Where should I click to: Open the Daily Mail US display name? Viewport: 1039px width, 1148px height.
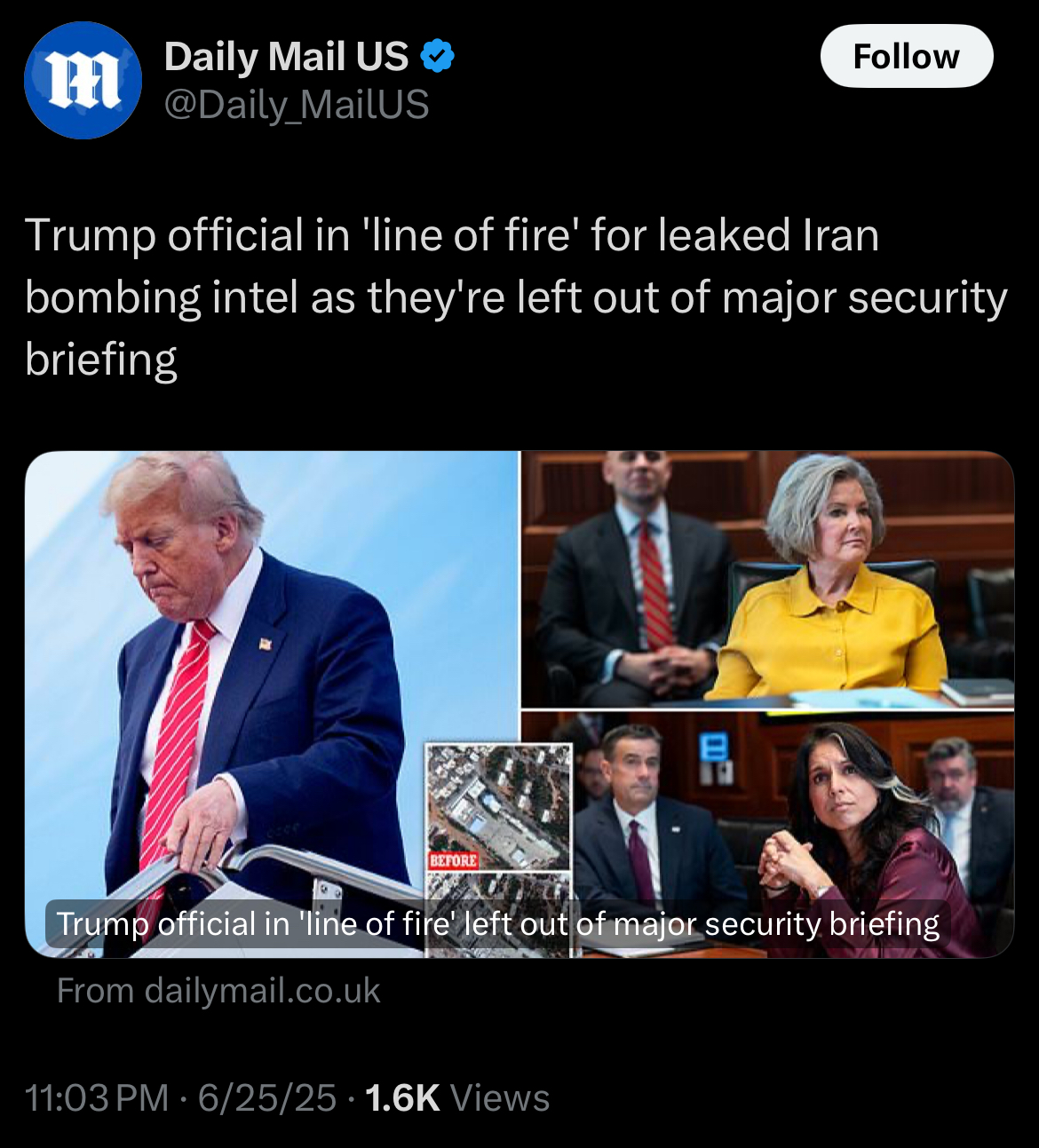click(x=286, y=57)
